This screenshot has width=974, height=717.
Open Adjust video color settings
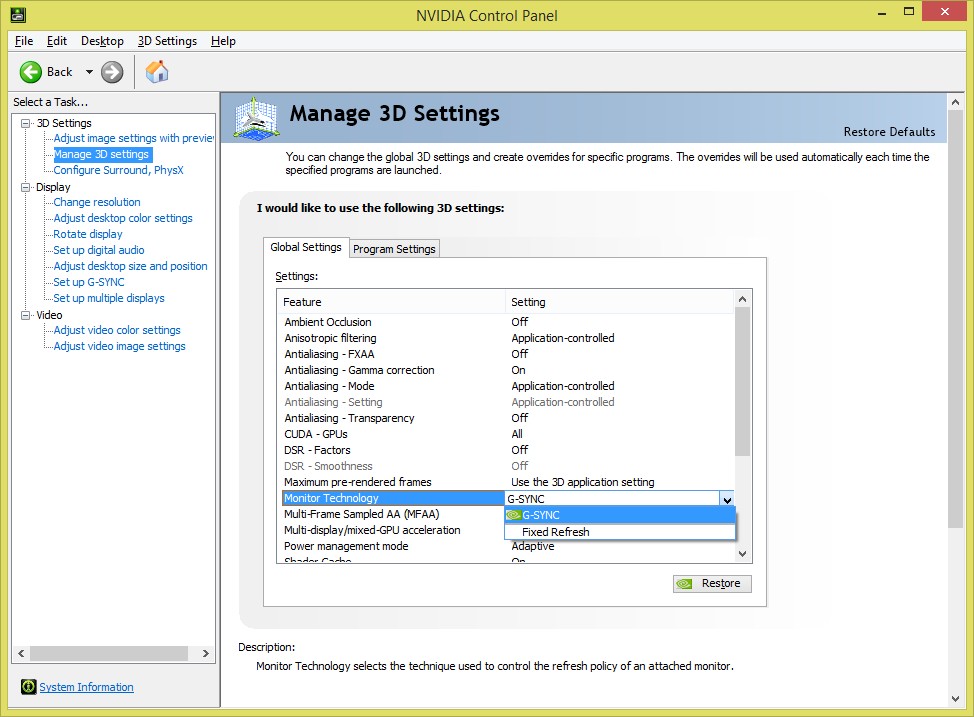117,330
